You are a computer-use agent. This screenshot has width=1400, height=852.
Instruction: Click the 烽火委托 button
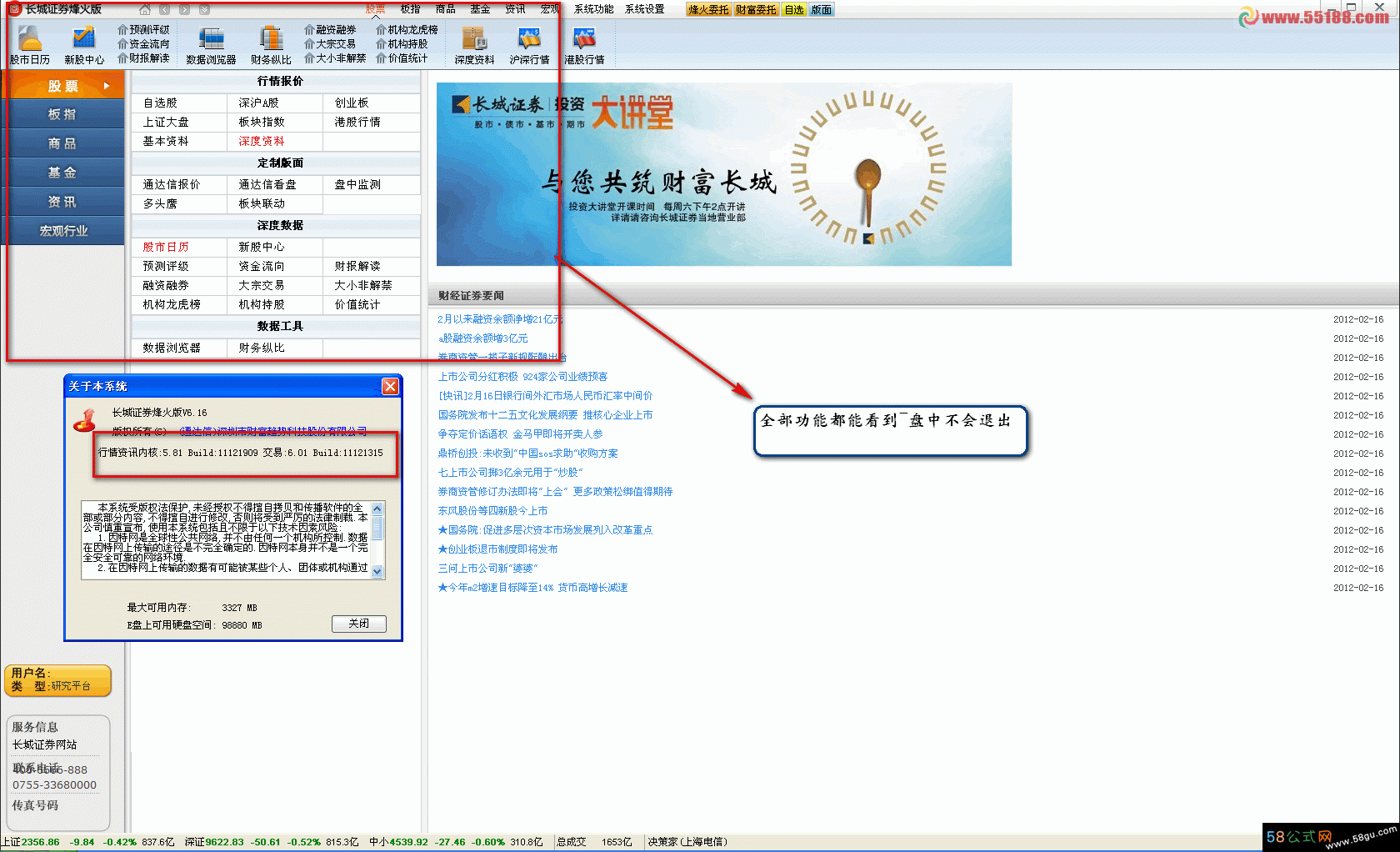(708, 10)
